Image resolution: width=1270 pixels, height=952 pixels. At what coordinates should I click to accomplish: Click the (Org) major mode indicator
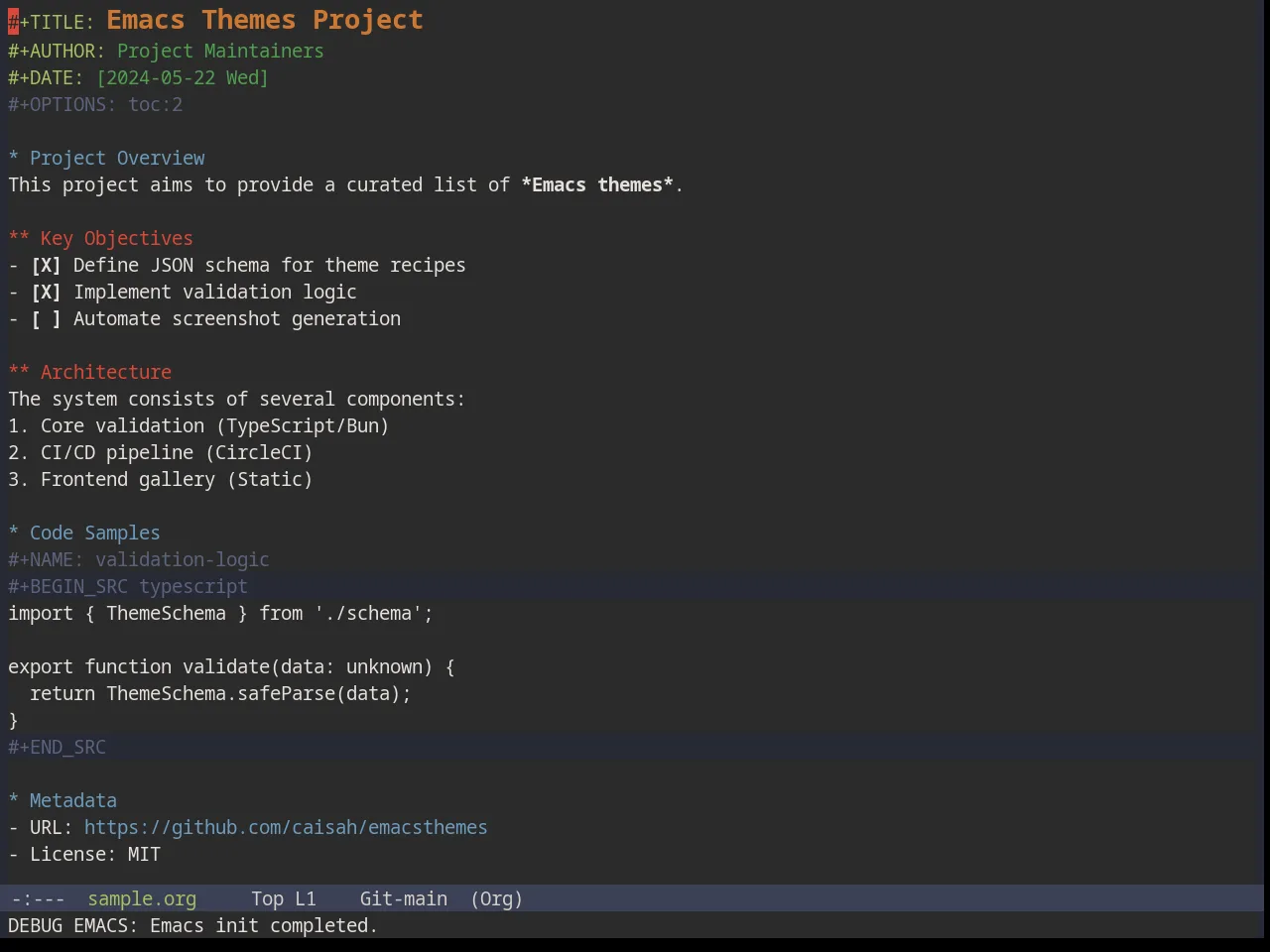coord(496,899)
